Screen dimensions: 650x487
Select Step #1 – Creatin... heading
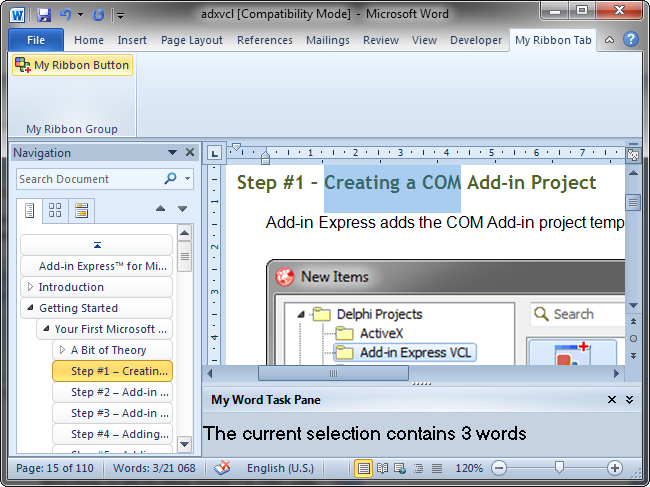coord(112,371)
